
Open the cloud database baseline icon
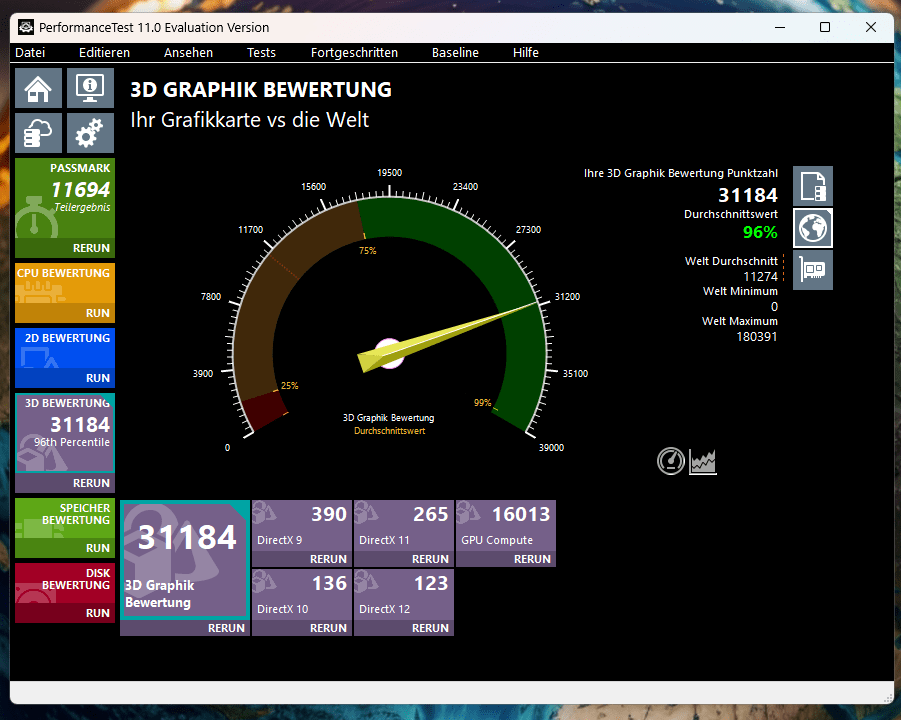pos(38,133)
